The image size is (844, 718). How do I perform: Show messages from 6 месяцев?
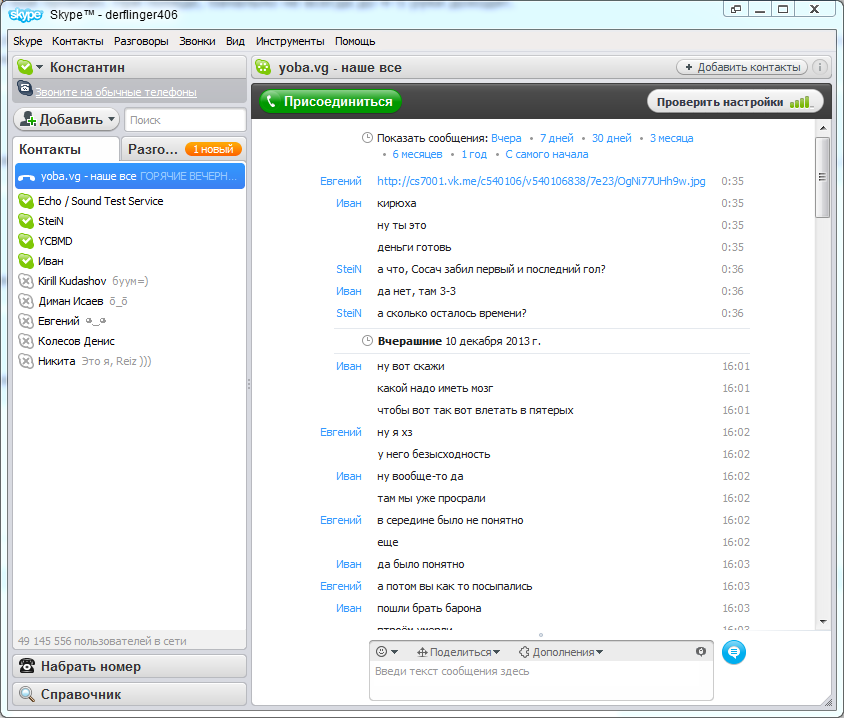click(x=417, y=154)
